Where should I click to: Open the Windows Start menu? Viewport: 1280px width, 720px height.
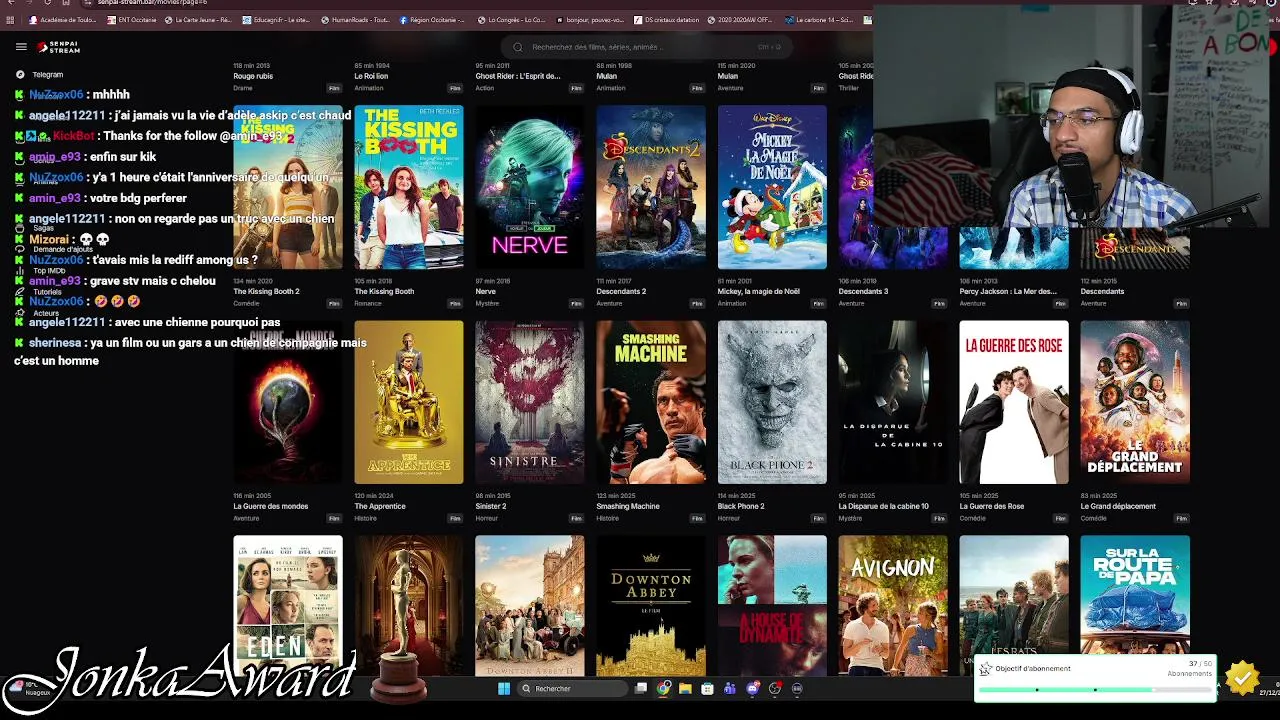(504, 688)
